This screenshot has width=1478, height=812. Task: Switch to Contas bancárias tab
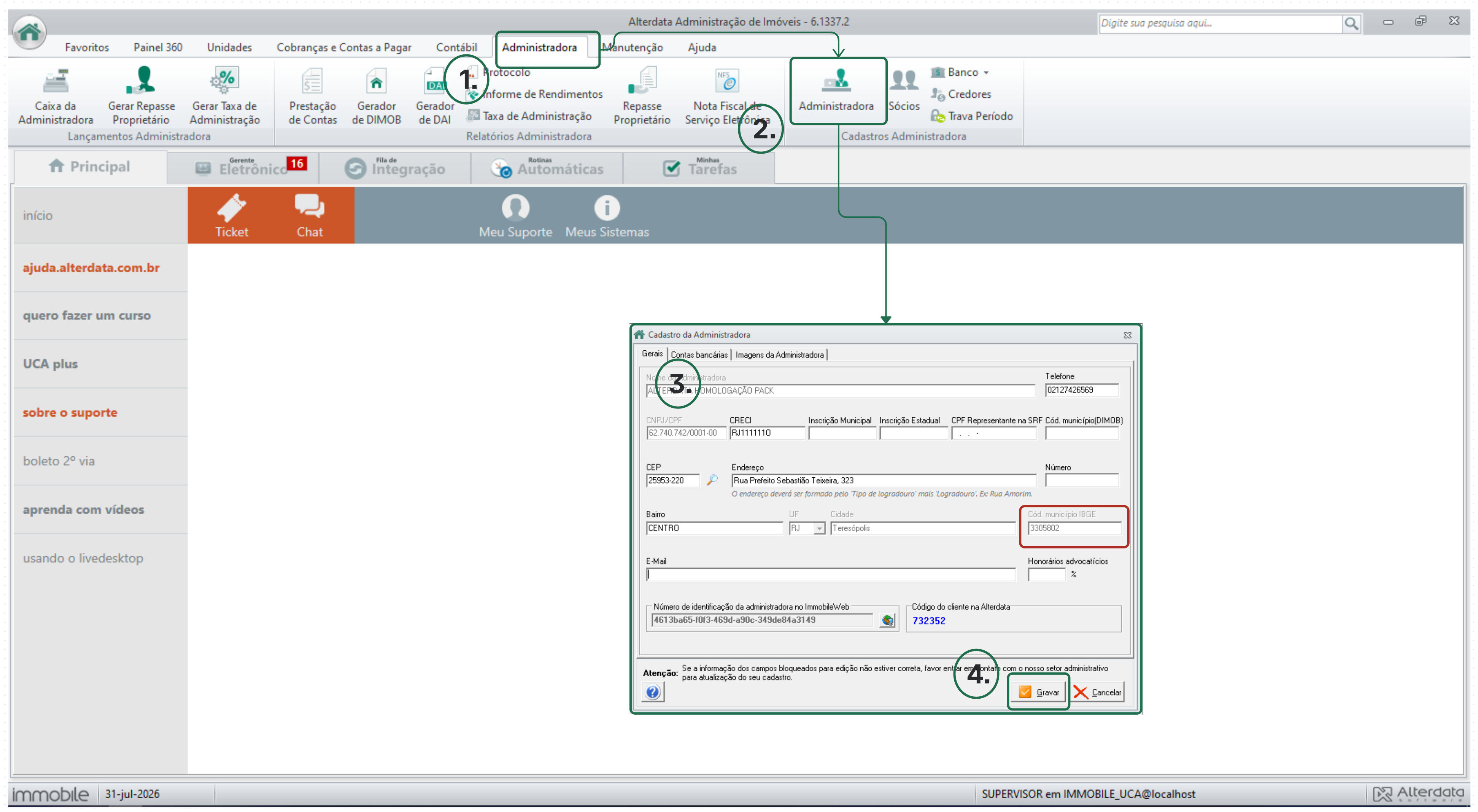click(x=699, y=355)
